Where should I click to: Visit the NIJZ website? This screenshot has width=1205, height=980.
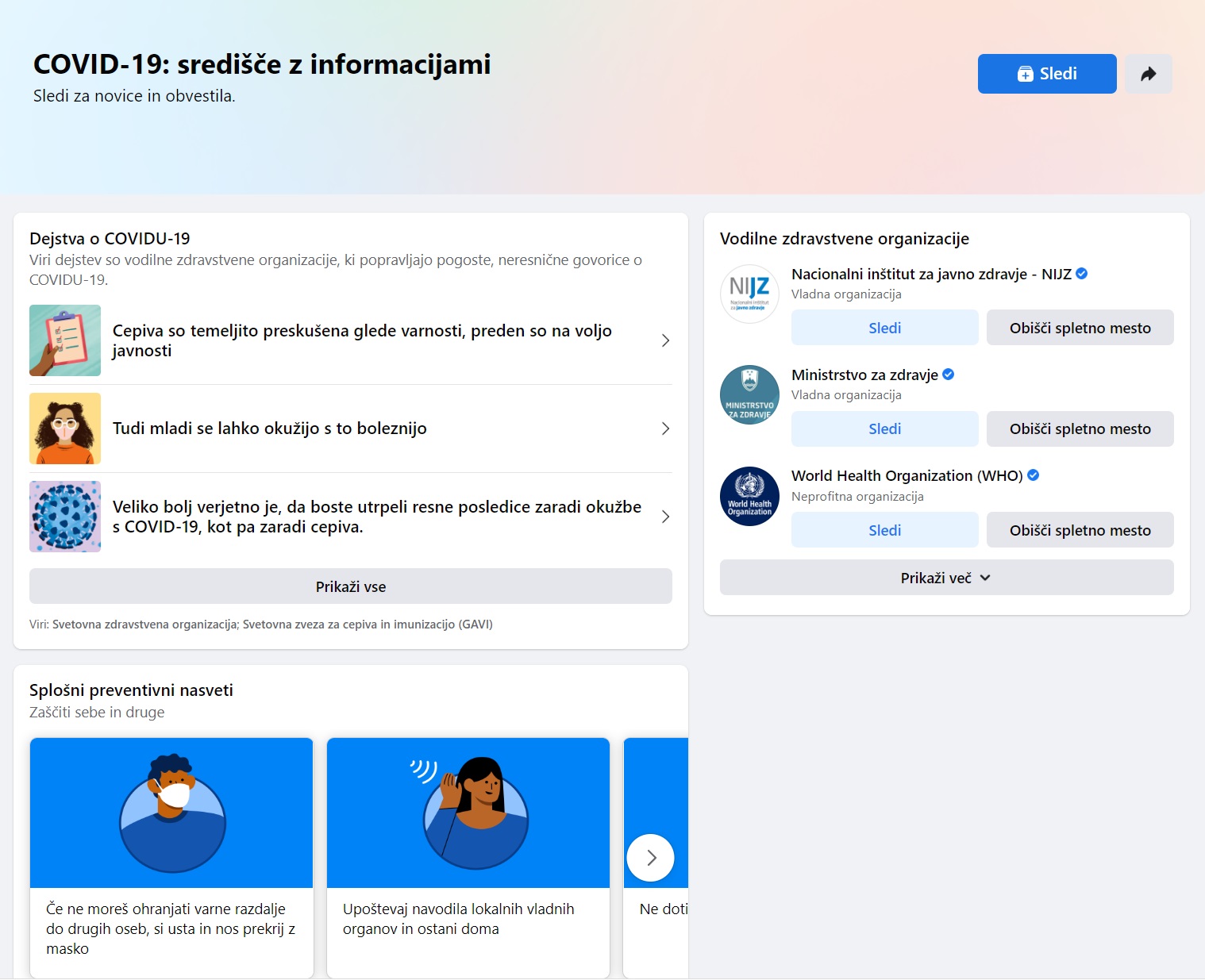point(1080,328)
